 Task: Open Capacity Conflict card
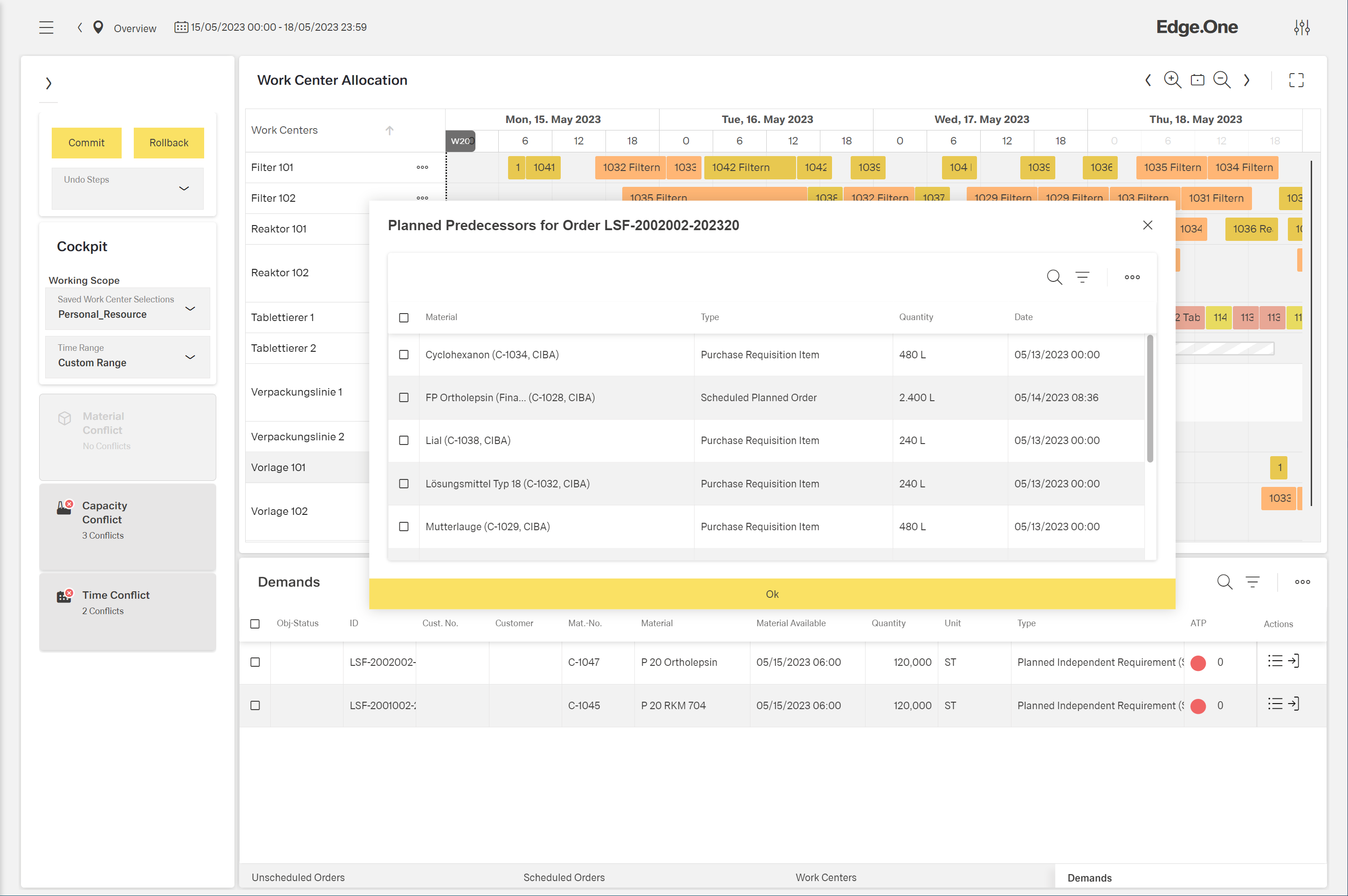[128, 527]
